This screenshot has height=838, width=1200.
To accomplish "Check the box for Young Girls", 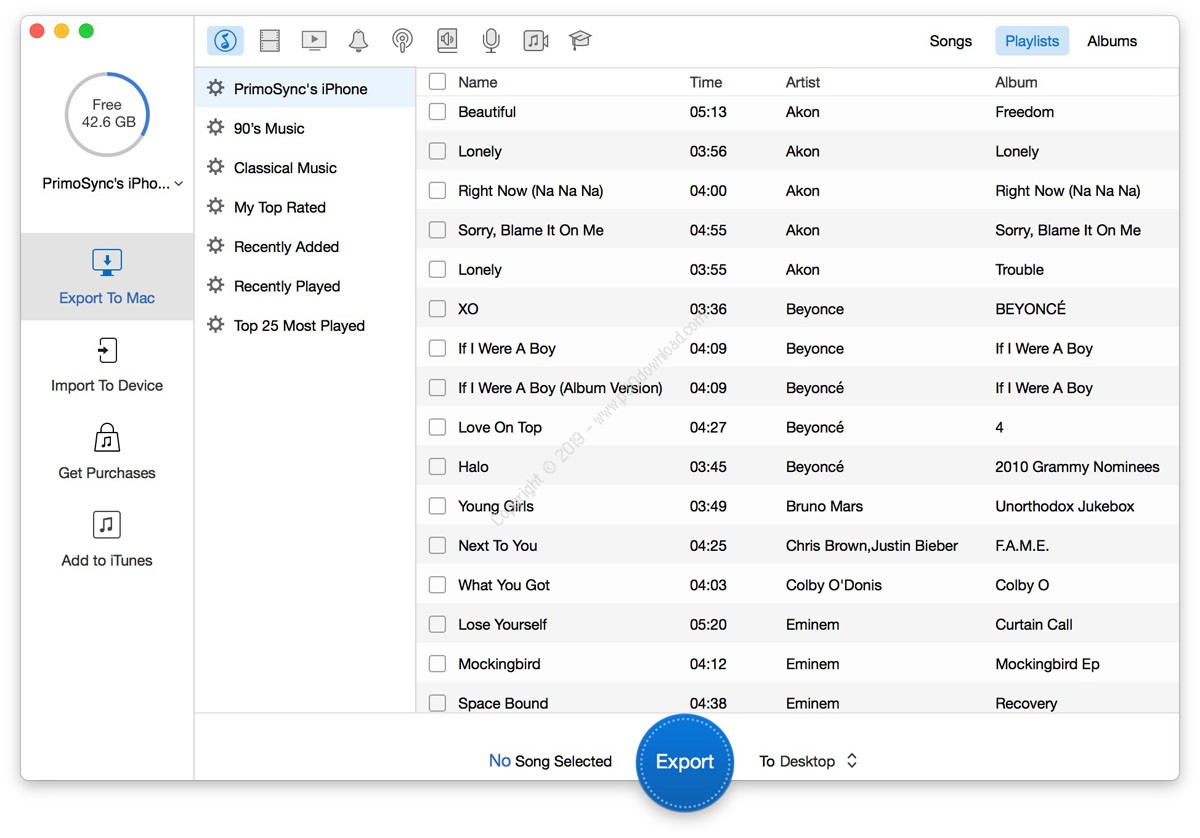I will point(437,506).
